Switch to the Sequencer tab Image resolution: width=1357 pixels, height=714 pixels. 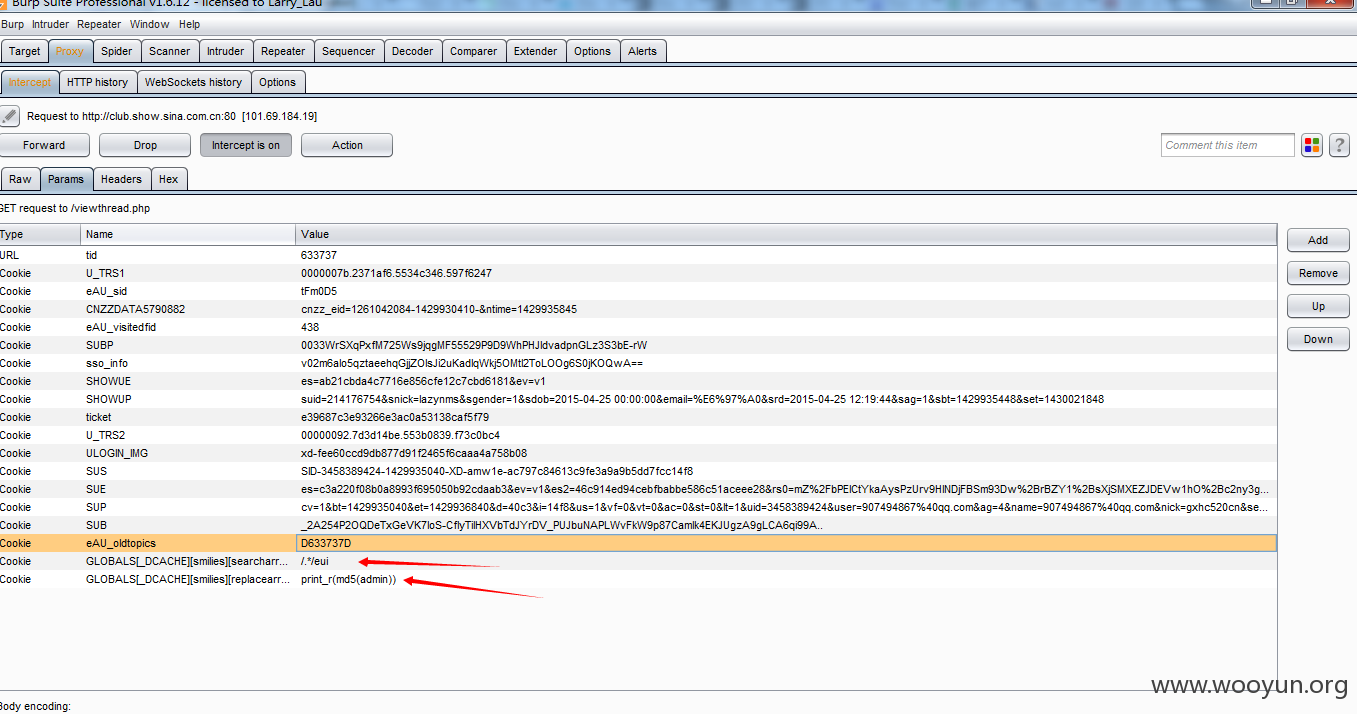[x=349, y=51]
